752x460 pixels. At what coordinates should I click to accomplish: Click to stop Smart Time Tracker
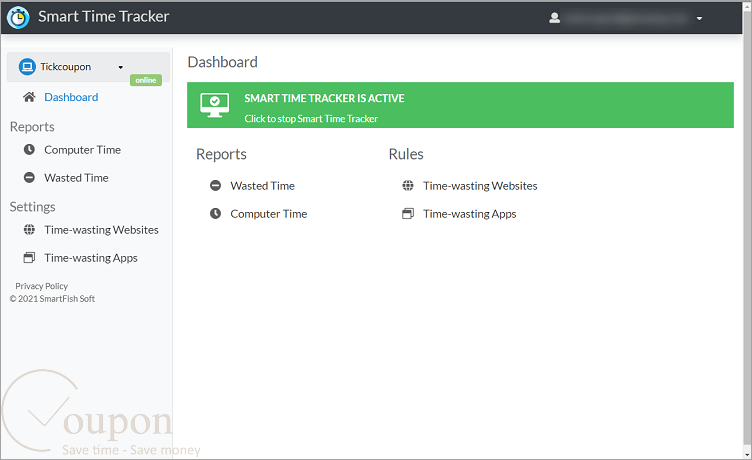(x=311, y=118)
